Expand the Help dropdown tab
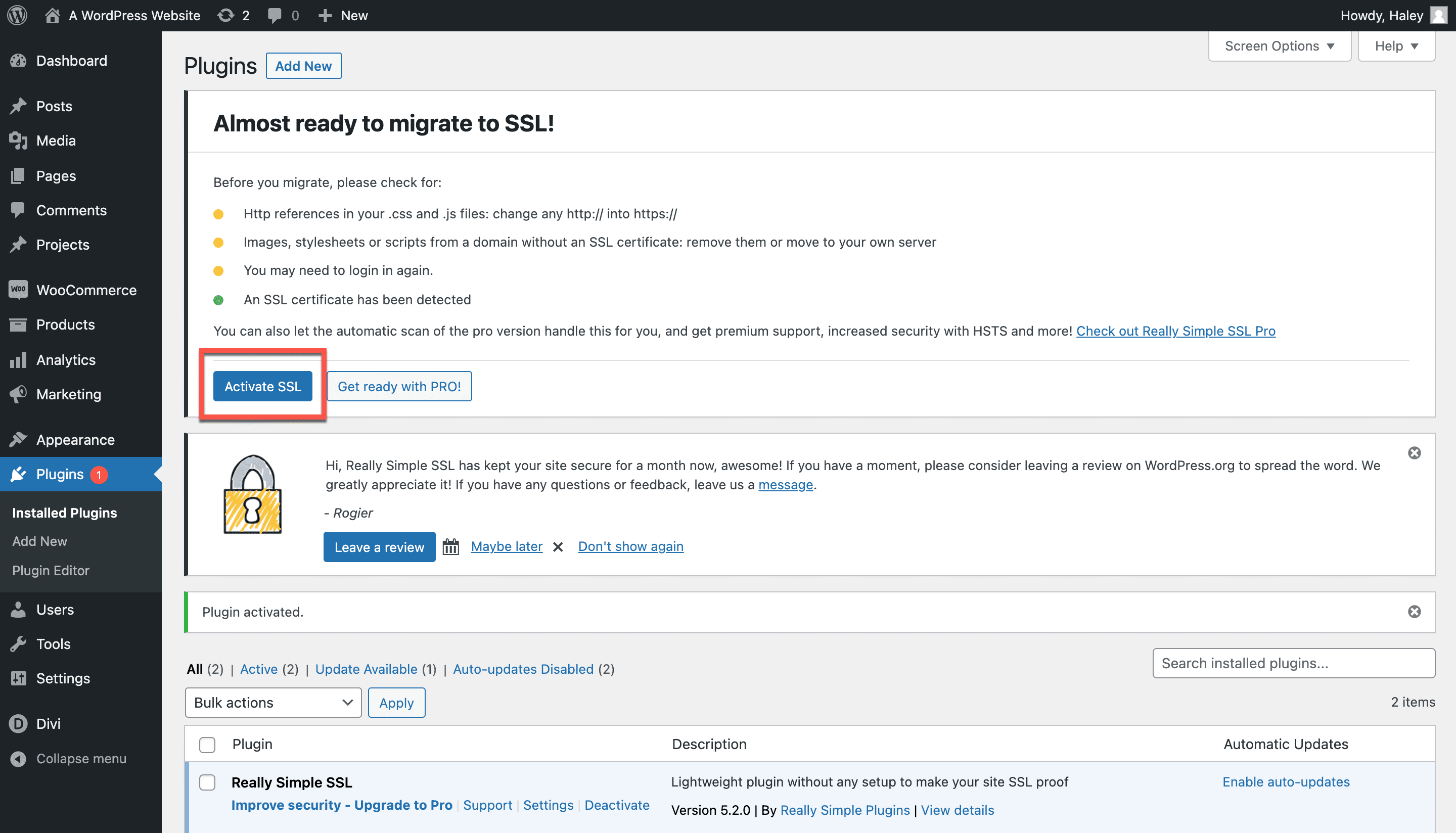The image size is (1456, 833). [x=1396, y=46]
